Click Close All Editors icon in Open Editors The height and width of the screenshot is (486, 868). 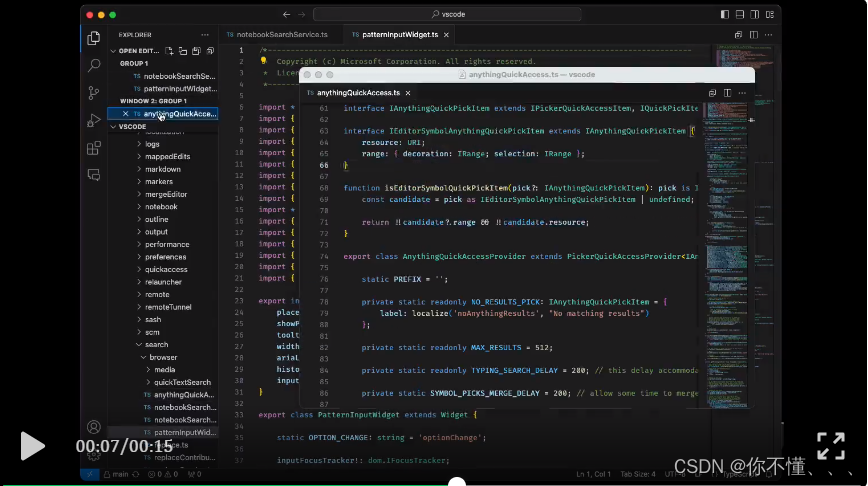[x=210, y=51]
